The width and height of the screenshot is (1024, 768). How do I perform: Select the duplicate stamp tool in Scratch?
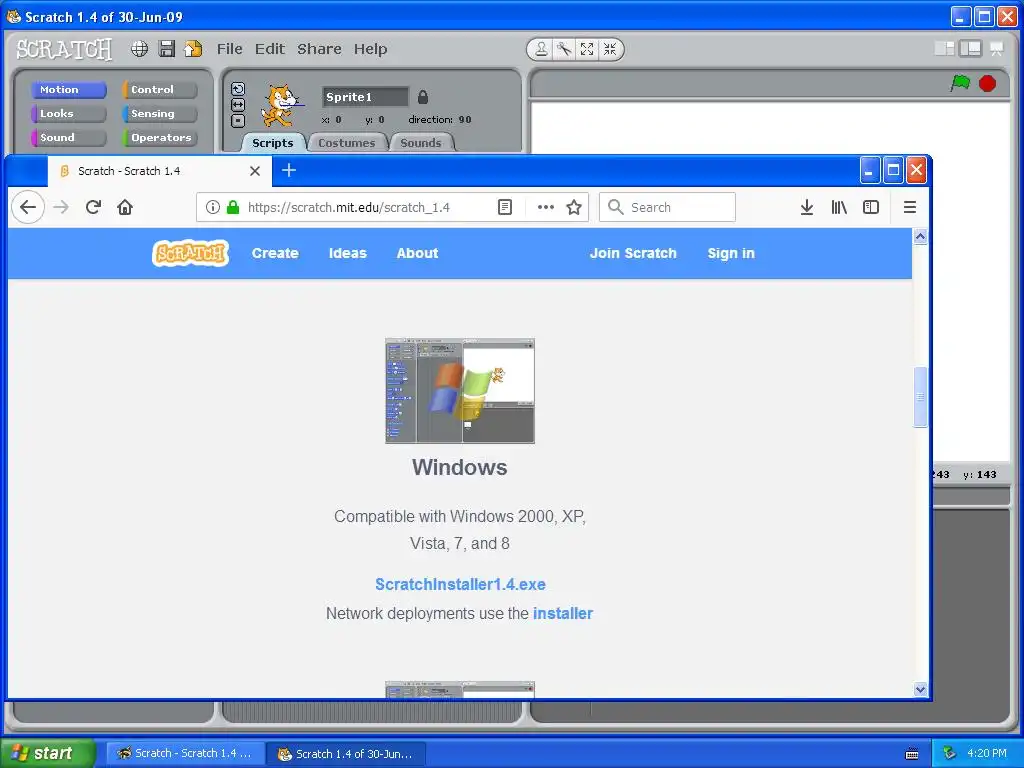pyautogui.click(x=541, y=49)
